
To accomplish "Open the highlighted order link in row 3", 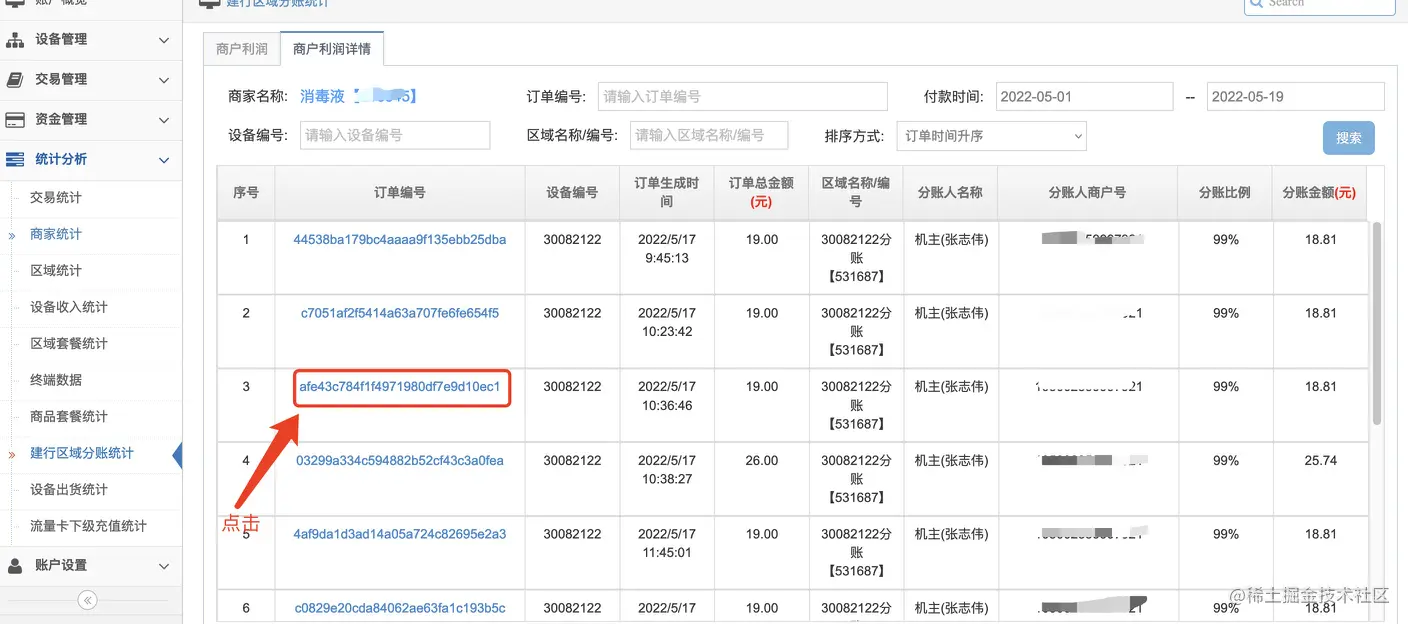I will coord(401,387).
